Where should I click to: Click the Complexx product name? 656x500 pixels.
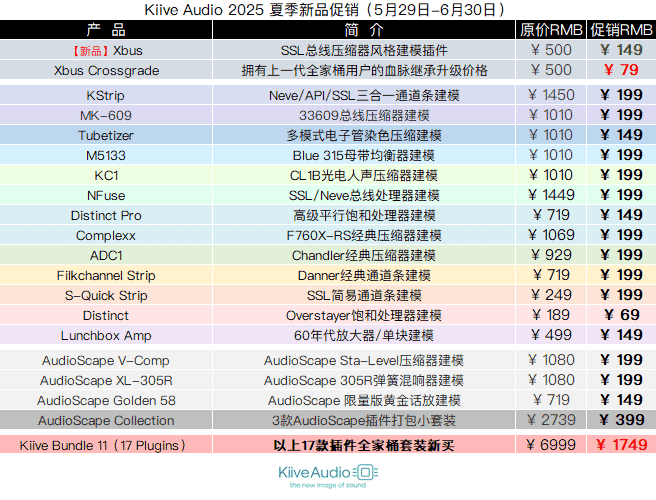click(106, 236)
